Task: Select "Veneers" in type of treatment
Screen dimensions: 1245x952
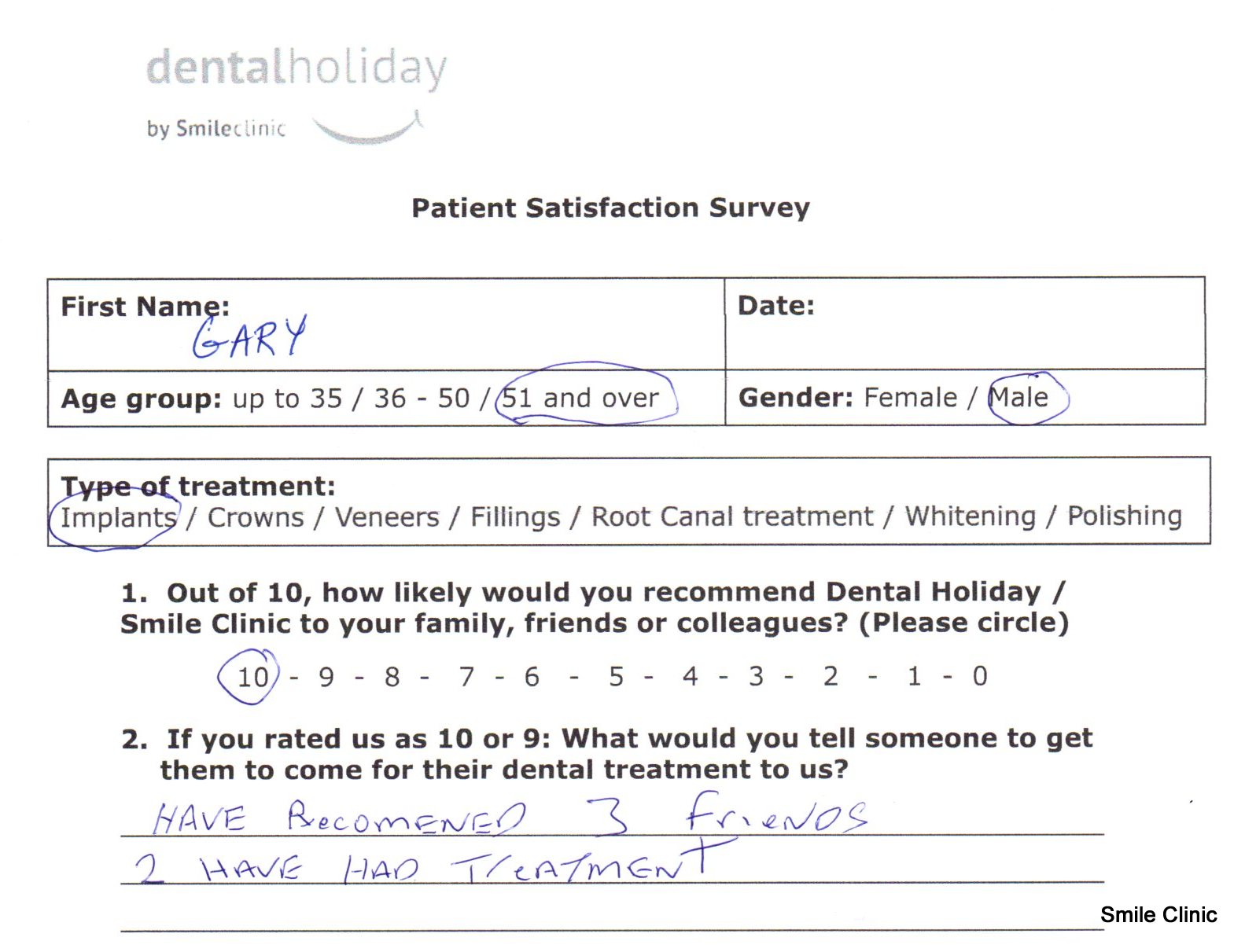Action: click(x=387, y=518)
